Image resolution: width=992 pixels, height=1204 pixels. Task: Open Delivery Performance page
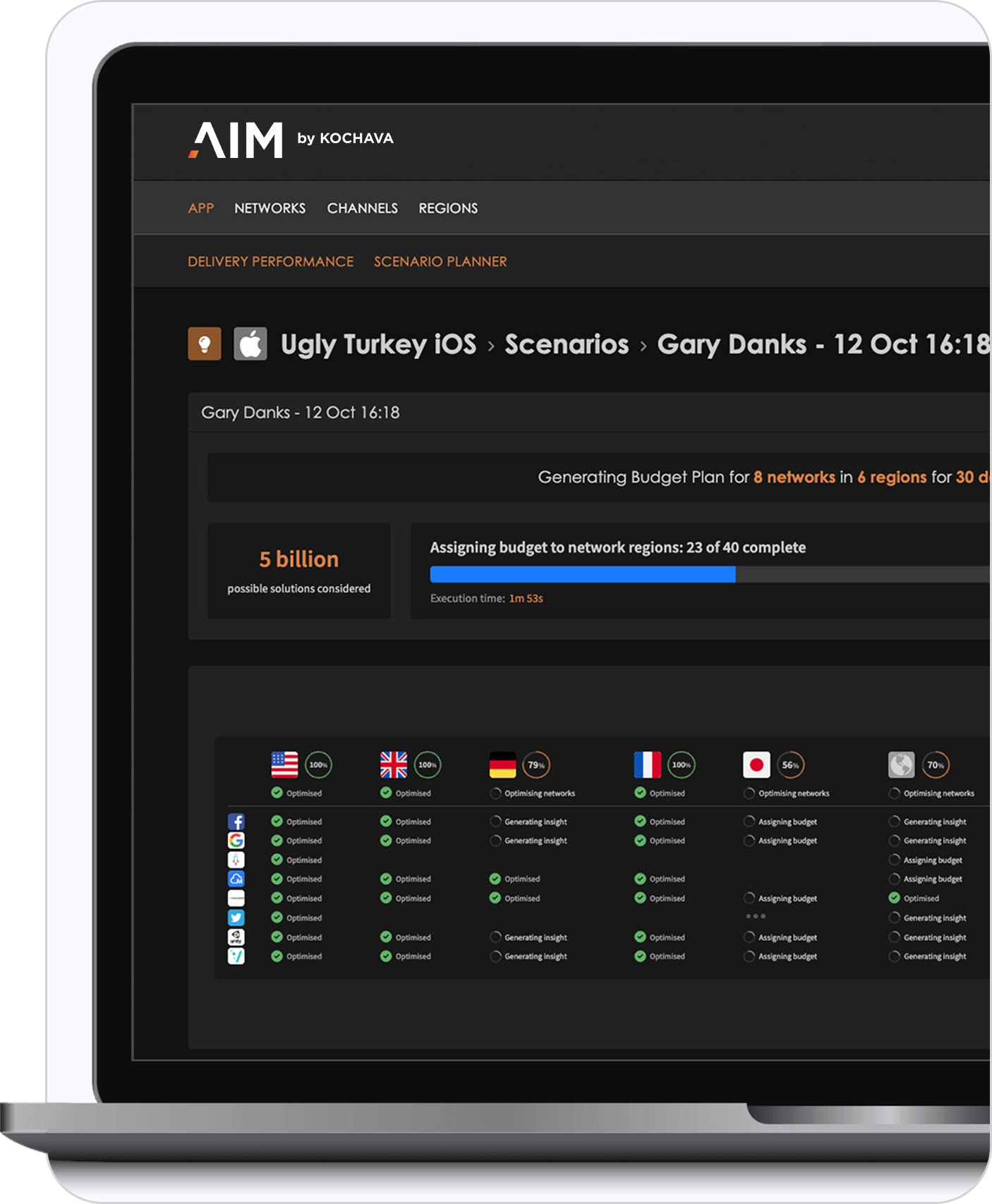[x=270, y=262]
